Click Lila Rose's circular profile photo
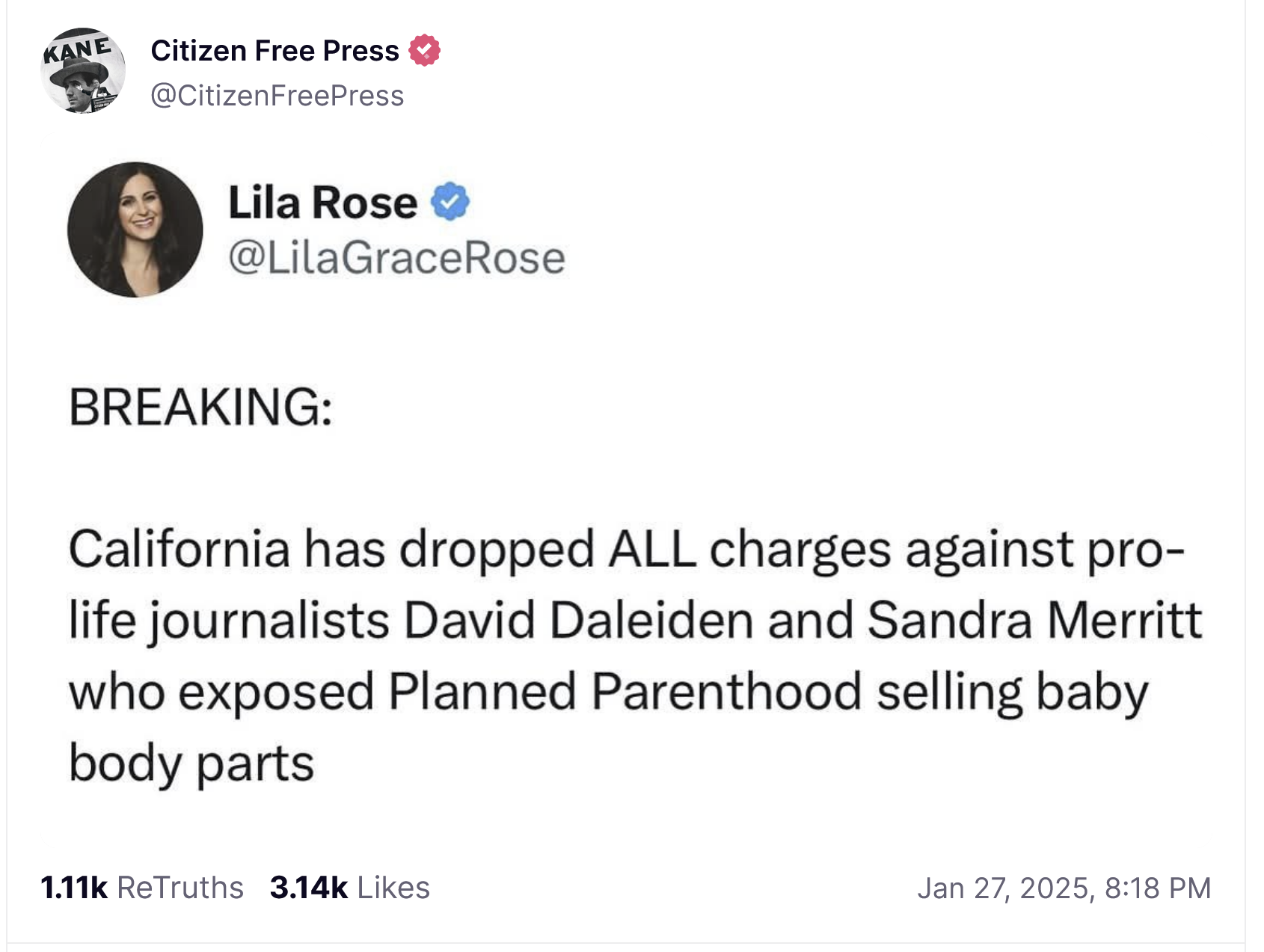This screenshot has height=952, width=1264. pyautogui.click(x=135, y=230)
